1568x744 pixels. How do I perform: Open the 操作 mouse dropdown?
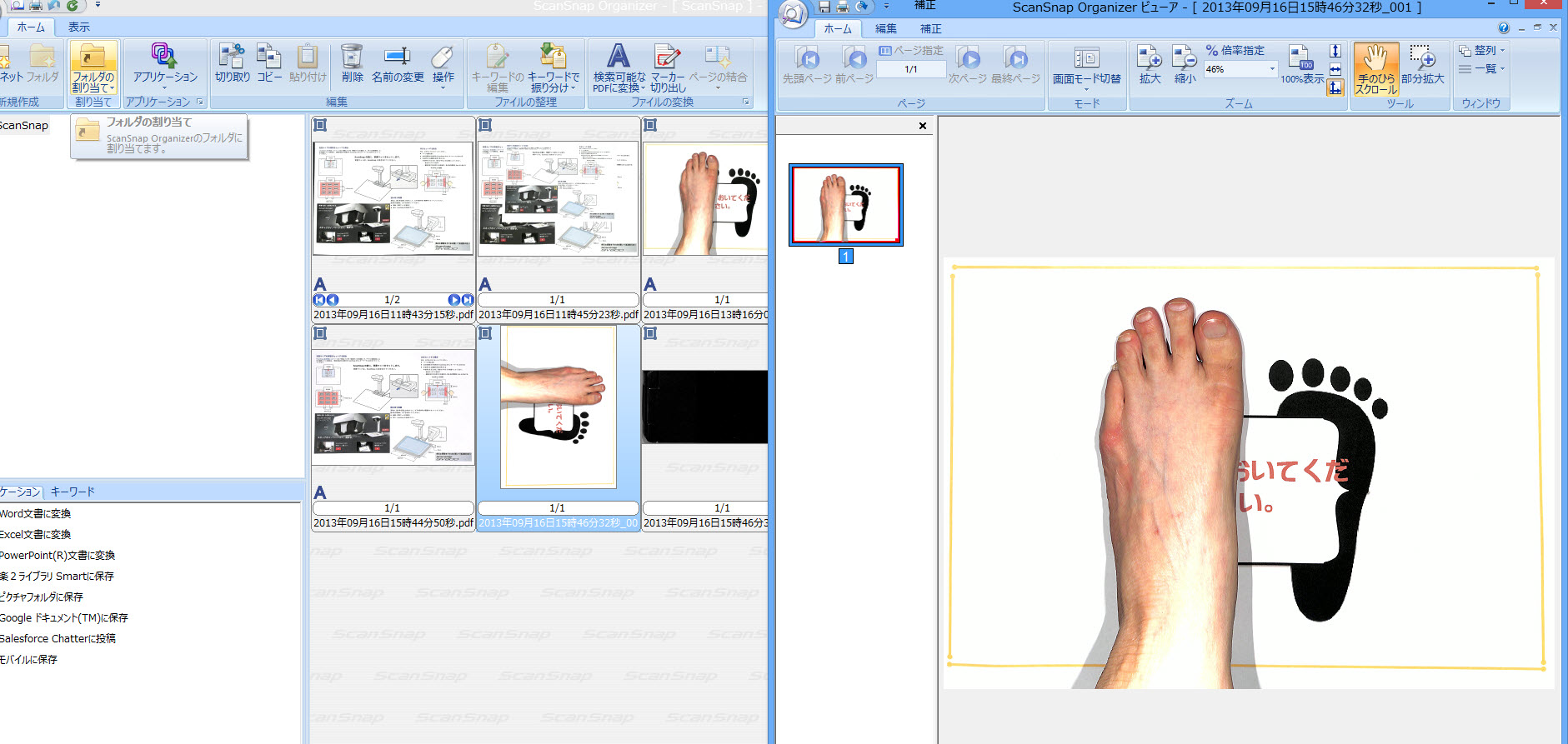click(443, 66)
